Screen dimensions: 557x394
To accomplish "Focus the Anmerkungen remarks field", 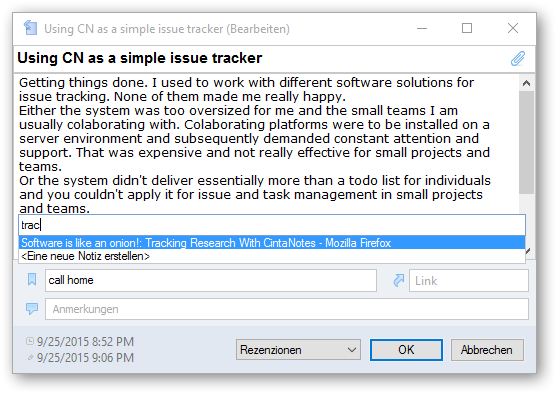I will point(287,309).
